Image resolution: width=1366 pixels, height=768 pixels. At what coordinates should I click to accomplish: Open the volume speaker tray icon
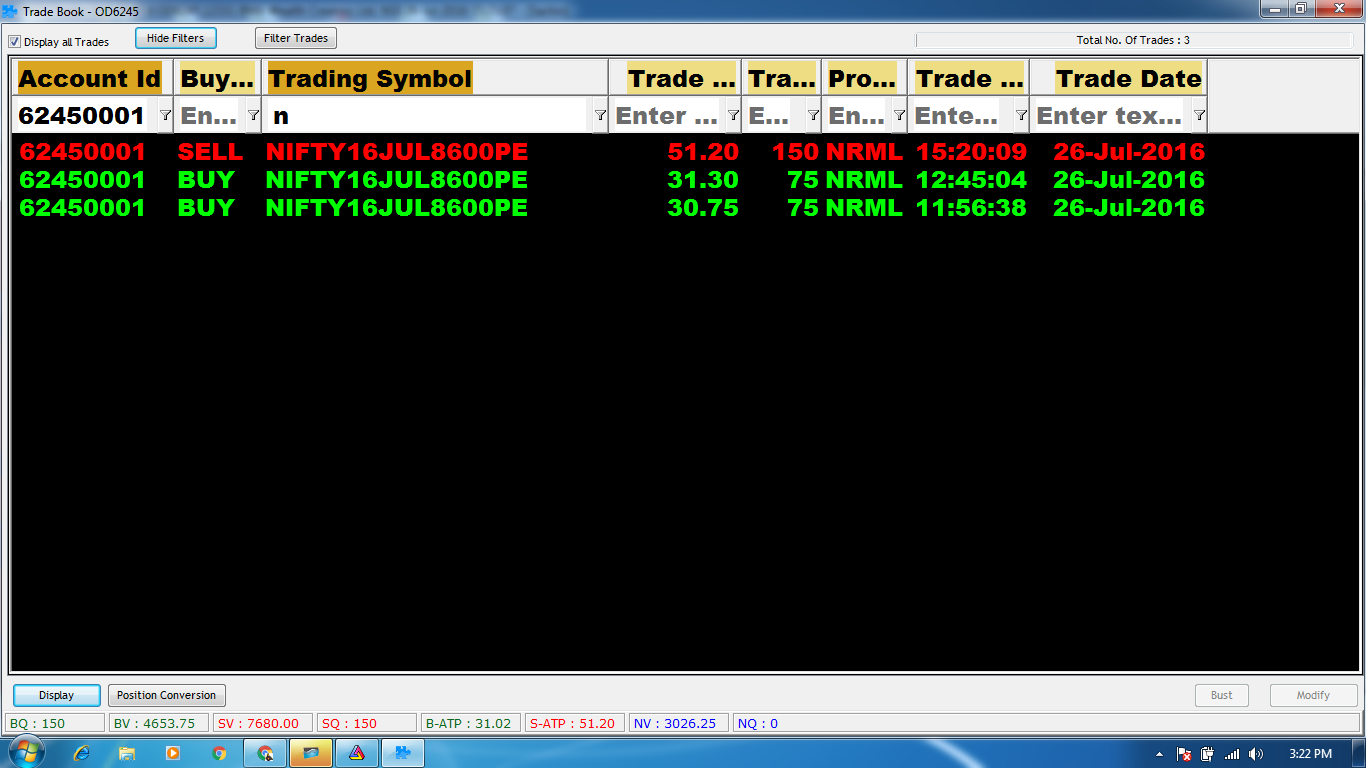(1256, 754)
